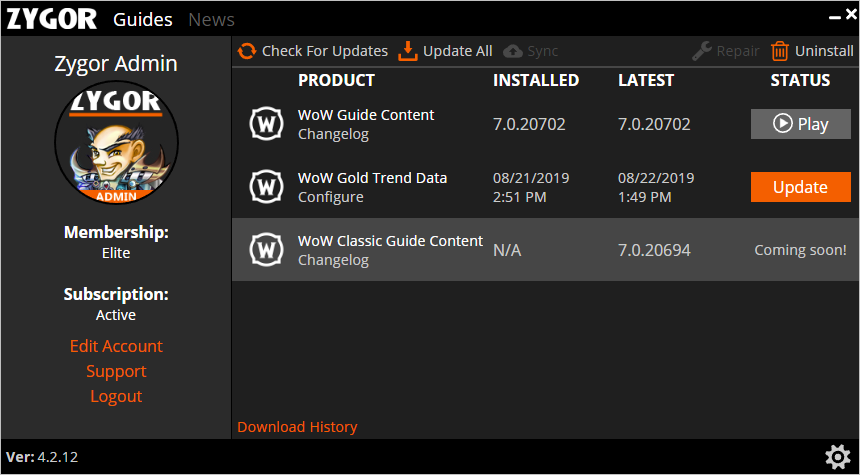Screen dimensions: 860x475
Task: Close the Zygor window
Action: pyautogui.click(x=850, y=15)
